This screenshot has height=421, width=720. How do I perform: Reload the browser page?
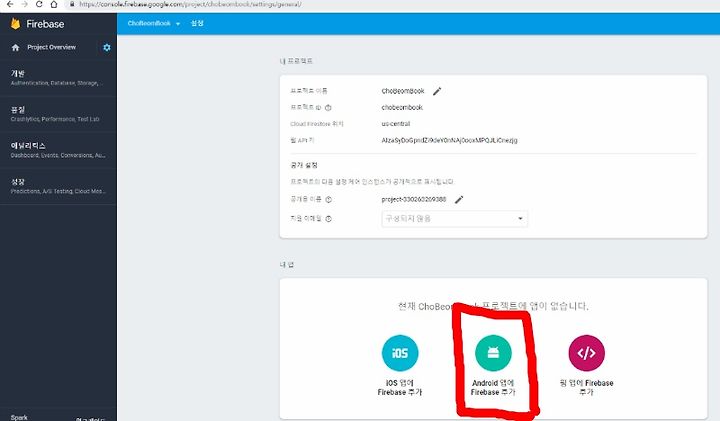point(39,4)
